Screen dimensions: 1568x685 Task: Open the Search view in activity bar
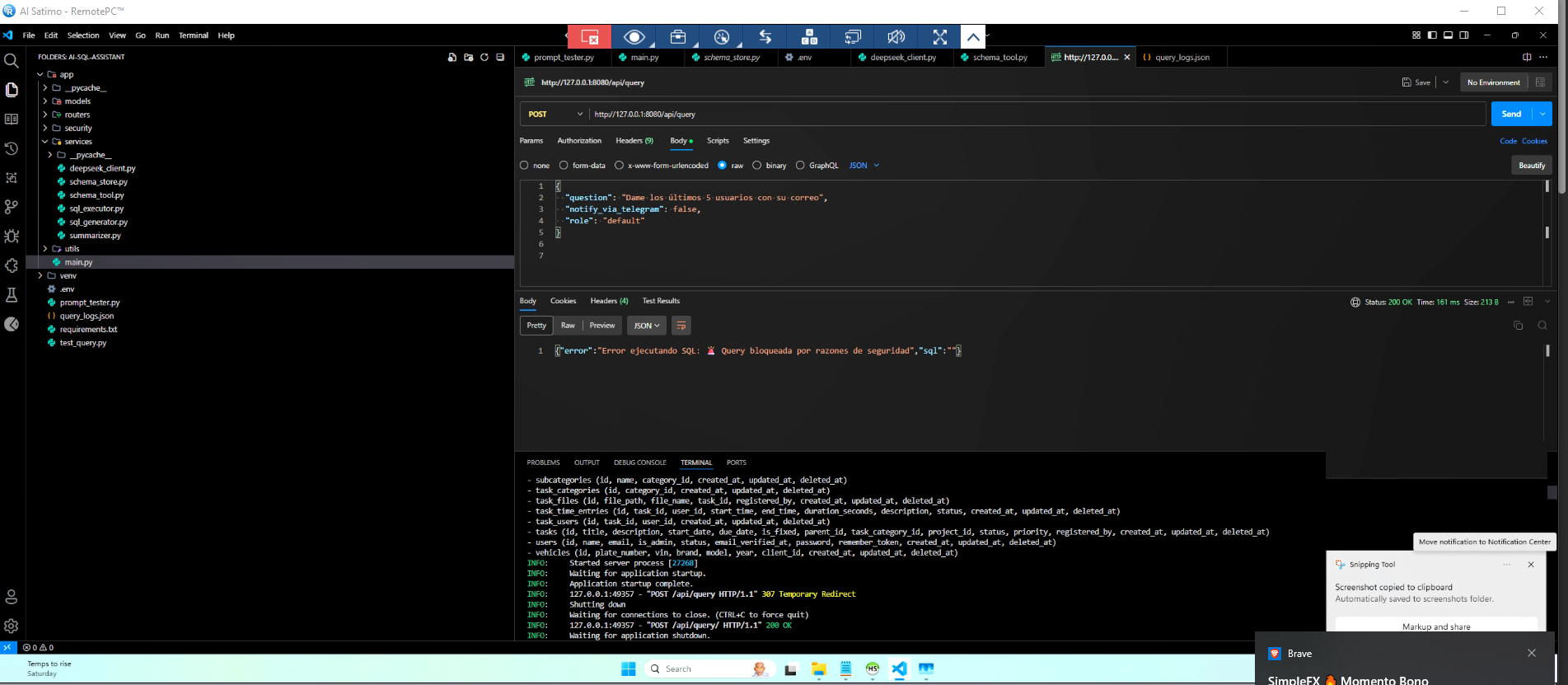point(12,60)
